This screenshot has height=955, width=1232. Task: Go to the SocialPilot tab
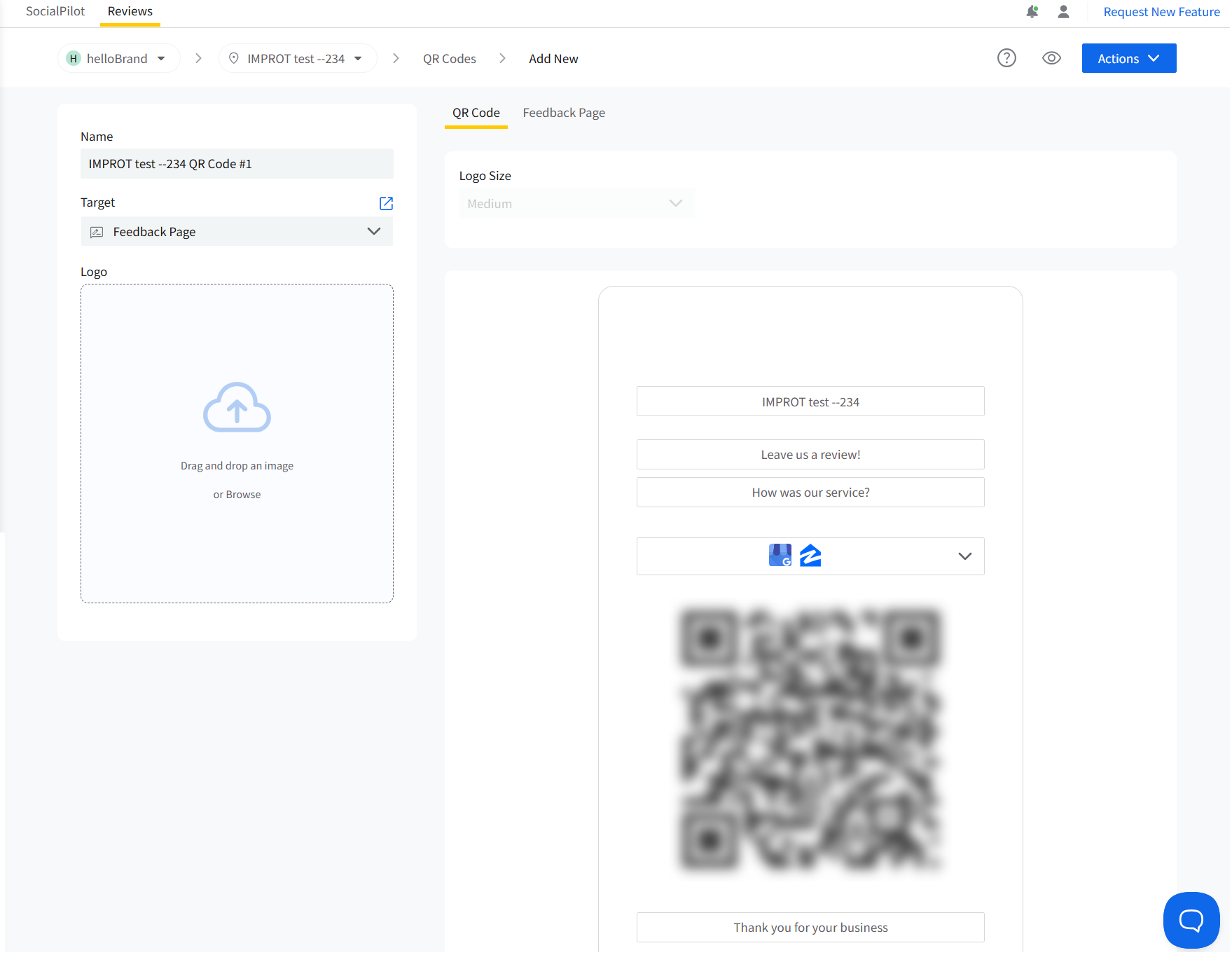[55, 11]
